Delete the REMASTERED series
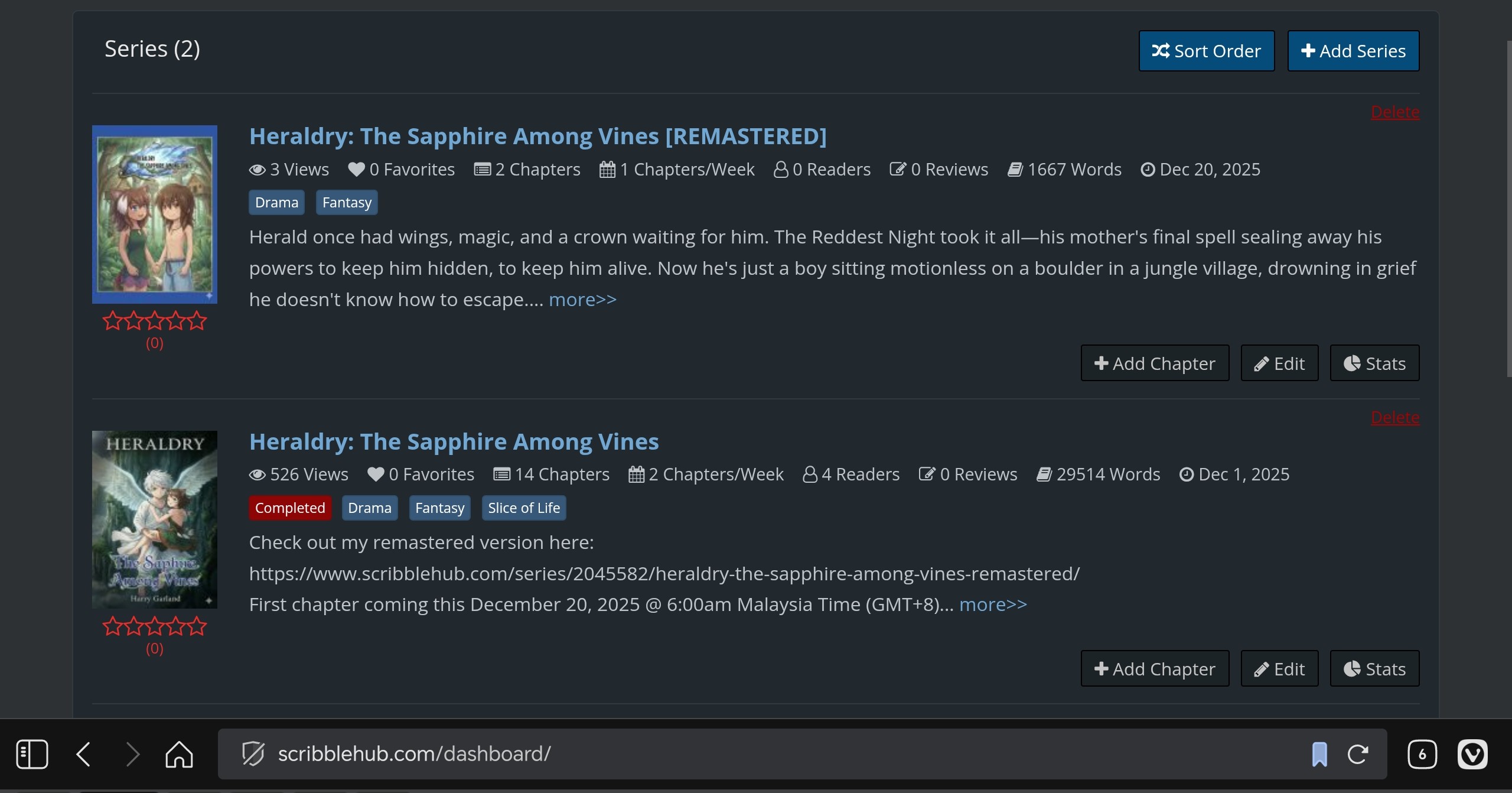Viewport: 1512px width, 793px height. click(x=1394, y=112)
